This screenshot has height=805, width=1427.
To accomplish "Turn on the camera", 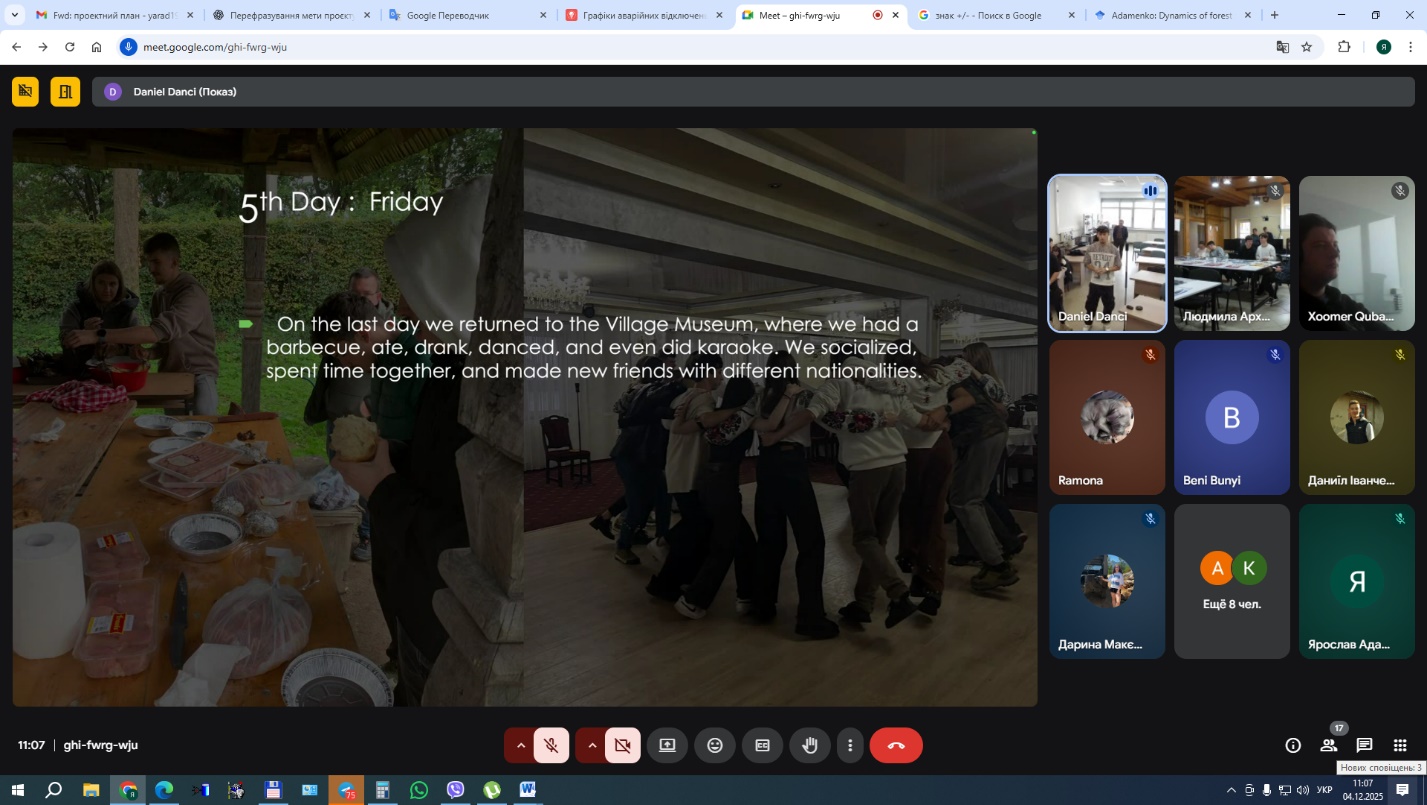I will click(622, 745).
